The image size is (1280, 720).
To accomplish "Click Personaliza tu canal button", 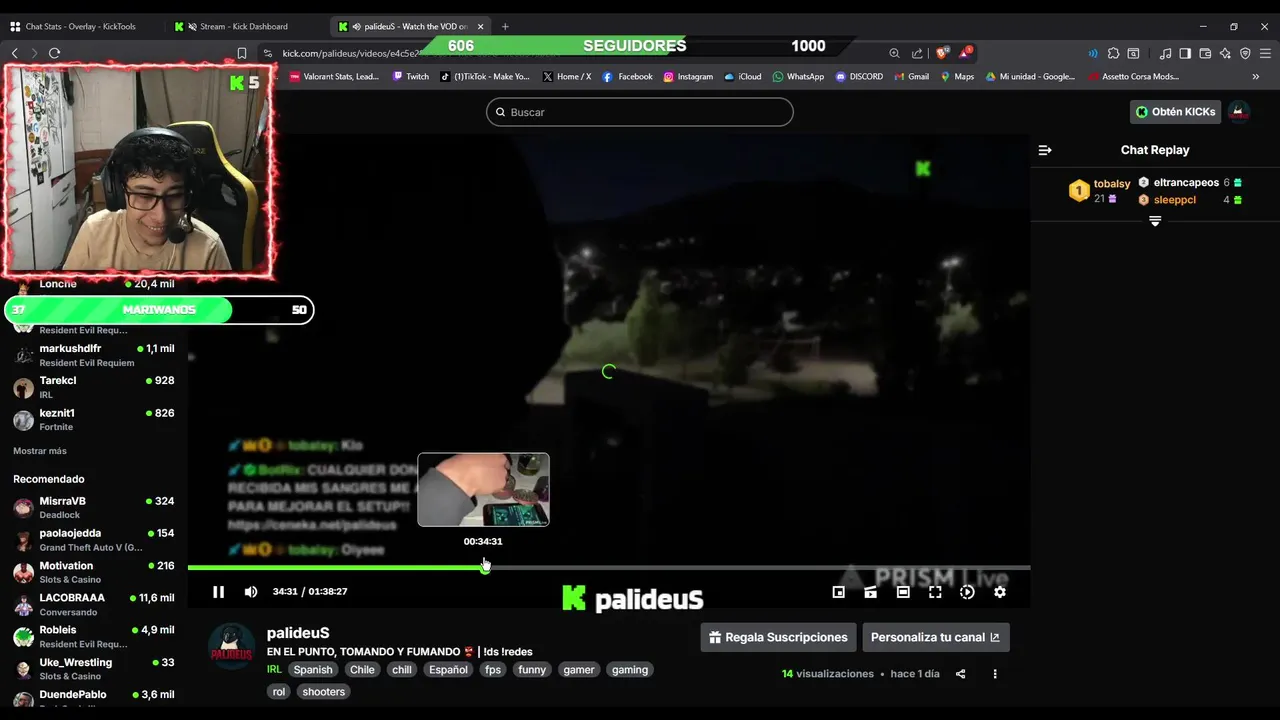I will pyautogui.click(x=936, y=637).
